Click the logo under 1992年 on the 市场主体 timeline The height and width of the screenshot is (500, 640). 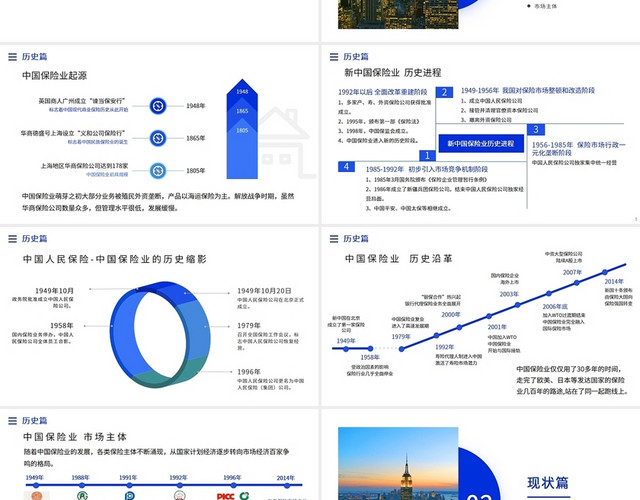point(180,496)
